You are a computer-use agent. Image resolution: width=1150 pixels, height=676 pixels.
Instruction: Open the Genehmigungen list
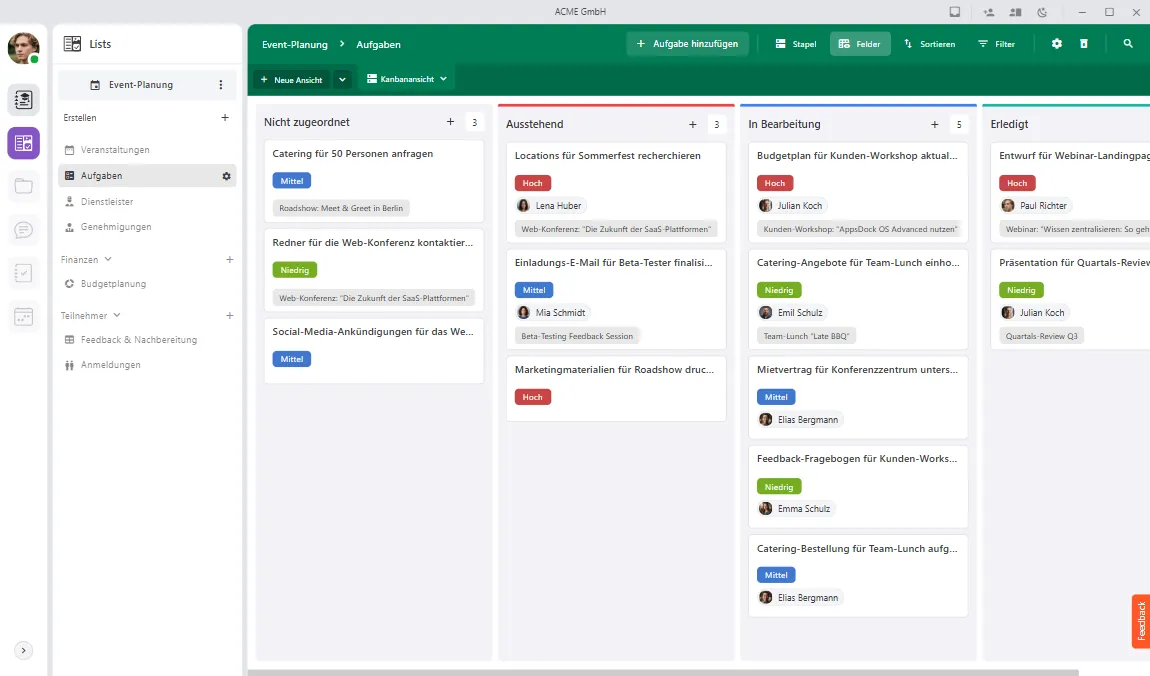(147, 227)
